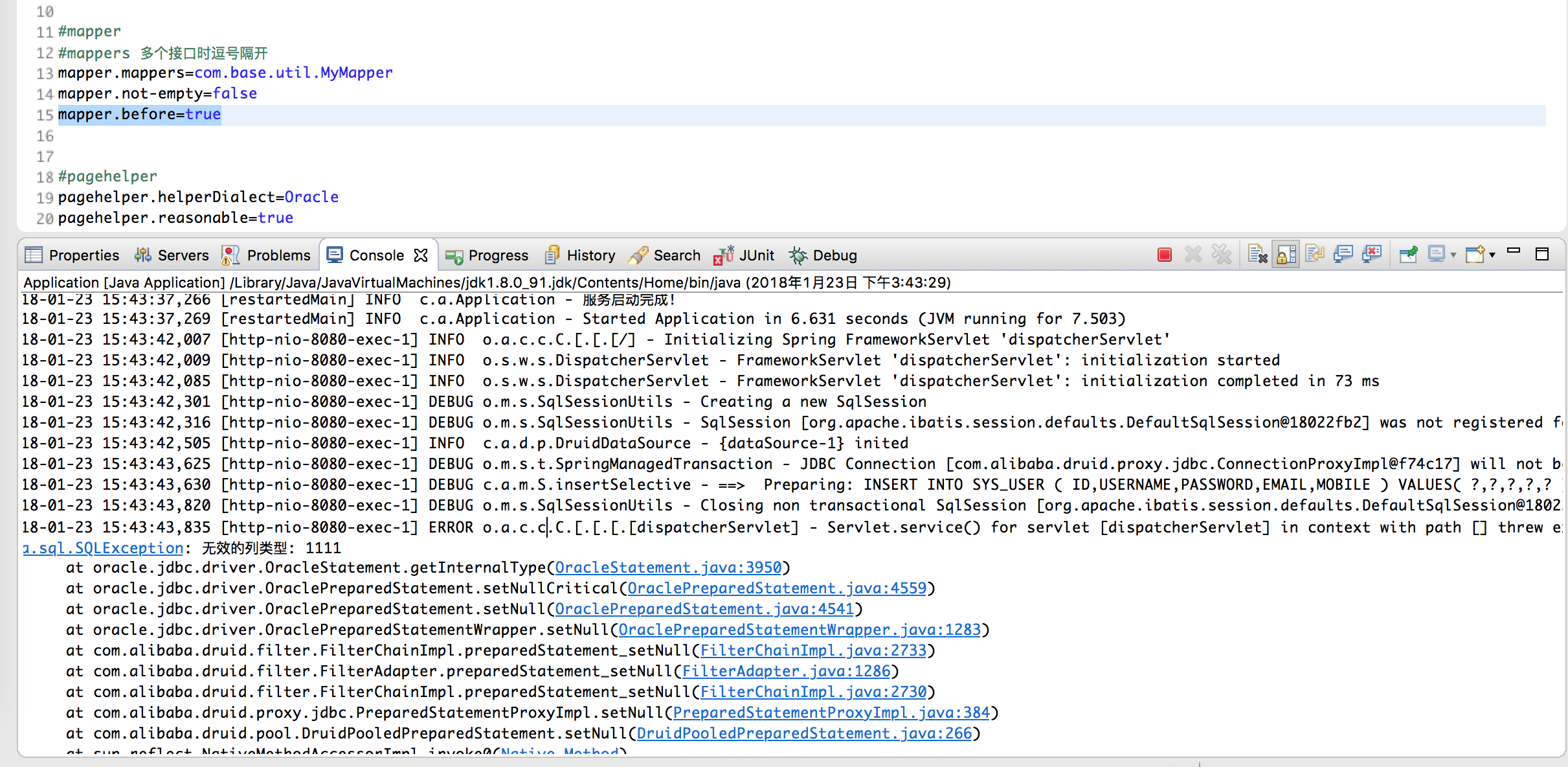This screenshot has height=767, width=1568.
Task: Open OracleStatement.java:3950 stack trace link
Action: point(668,567)
